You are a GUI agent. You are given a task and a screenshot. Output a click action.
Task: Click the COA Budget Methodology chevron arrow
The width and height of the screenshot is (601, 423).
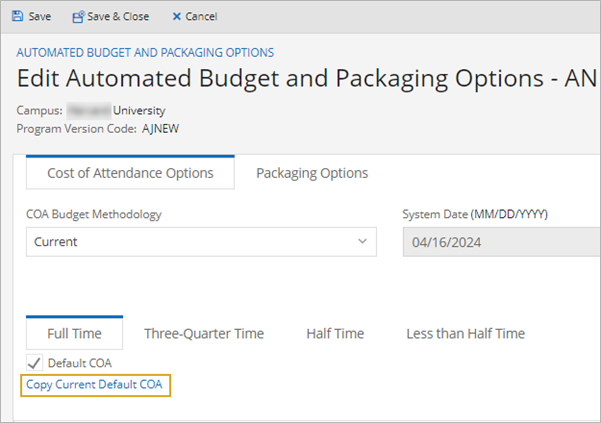coord(362,241)
